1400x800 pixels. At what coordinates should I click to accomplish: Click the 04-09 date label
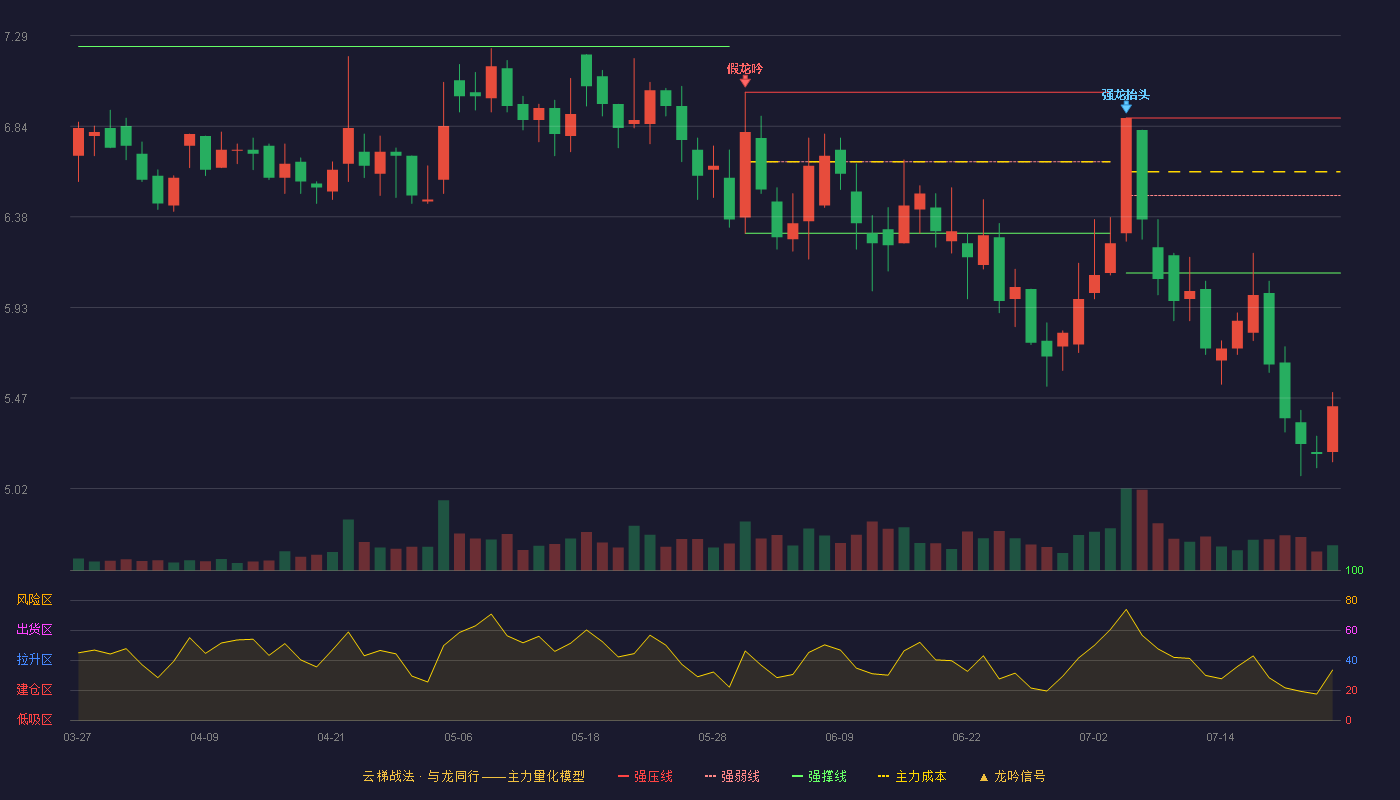point(204,737)
